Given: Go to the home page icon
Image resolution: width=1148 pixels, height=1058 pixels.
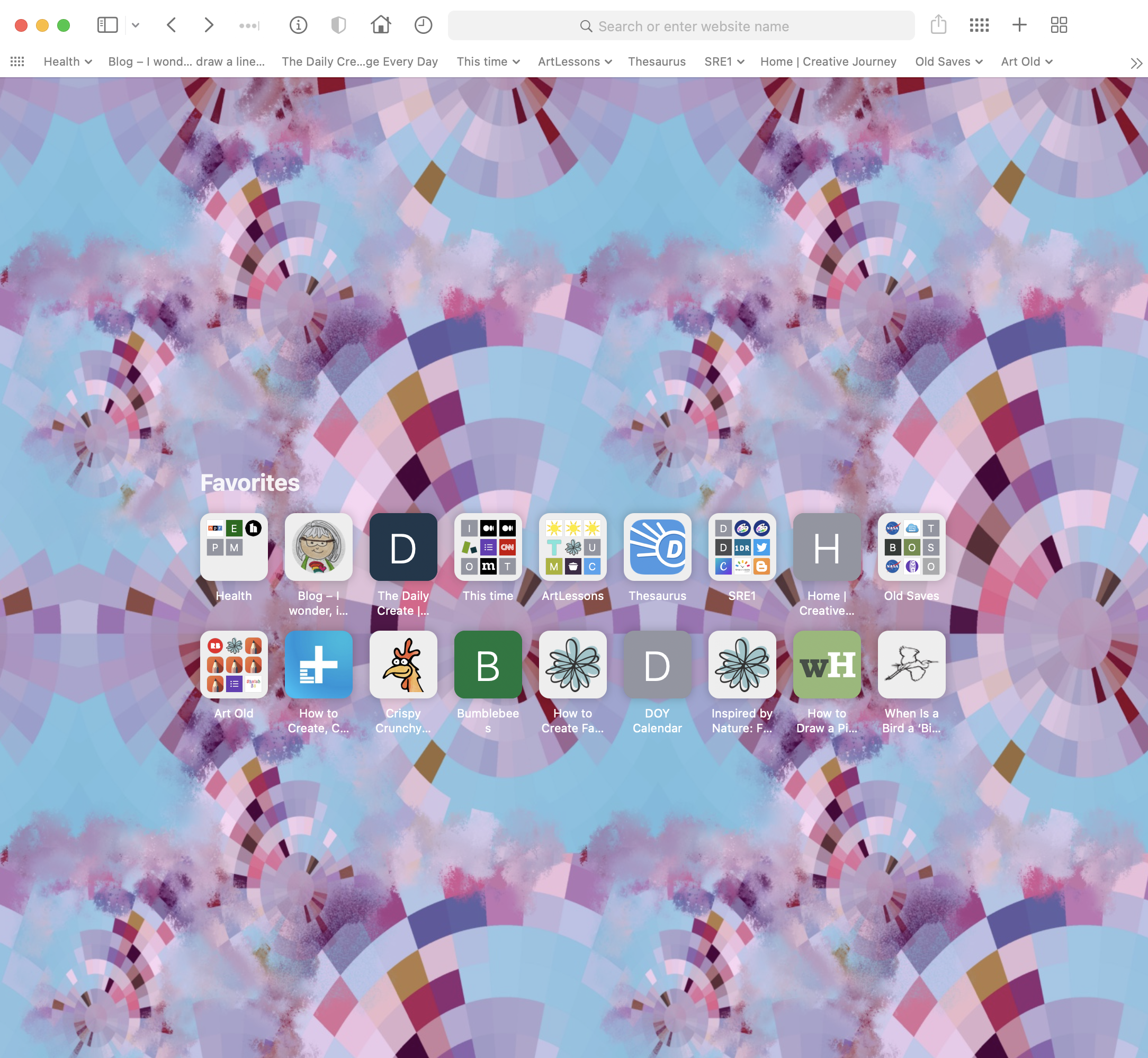Looking at the screenshot, I should tap(381, 25).
